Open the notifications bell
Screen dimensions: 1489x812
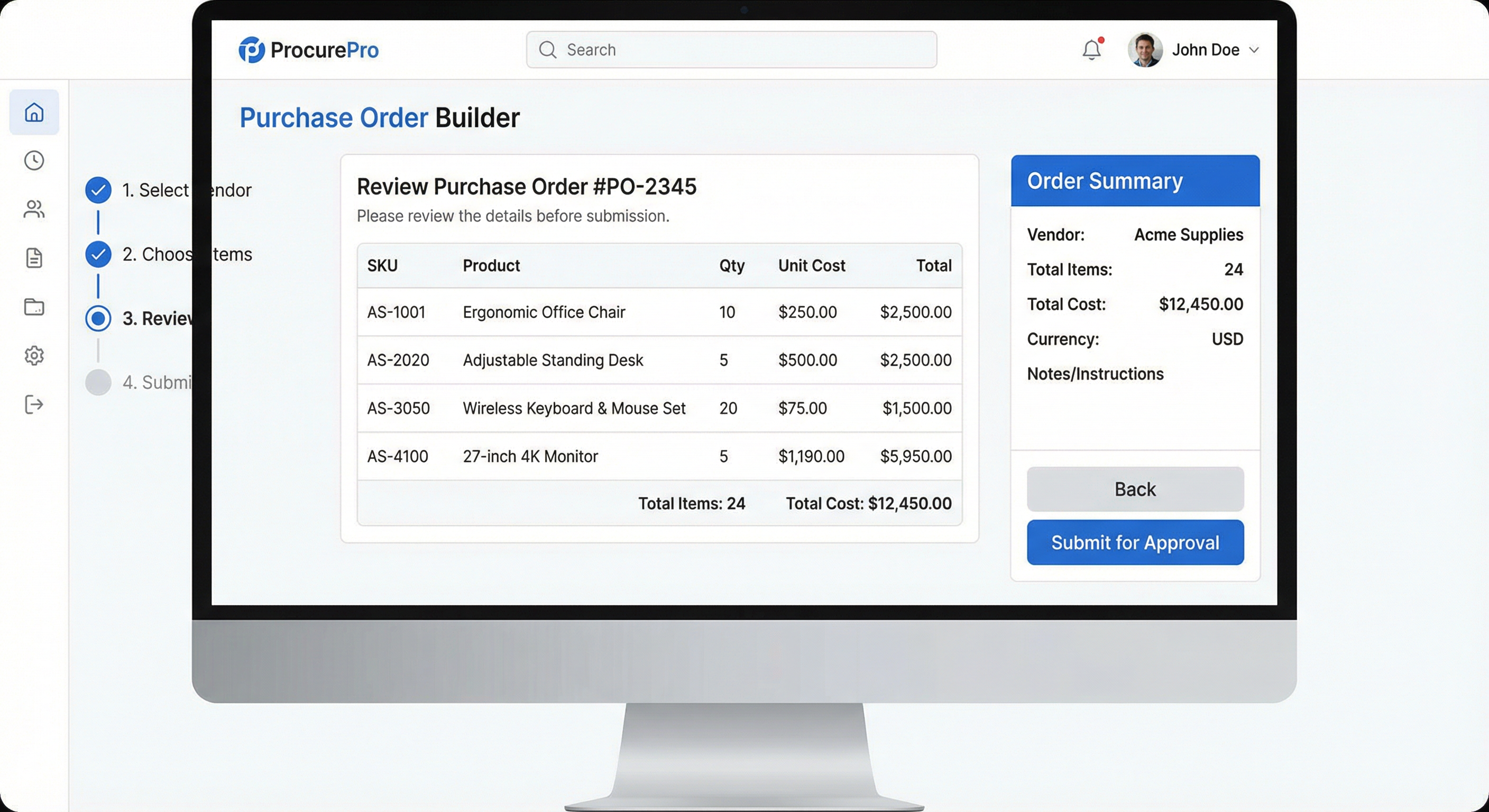[1092, 50]
